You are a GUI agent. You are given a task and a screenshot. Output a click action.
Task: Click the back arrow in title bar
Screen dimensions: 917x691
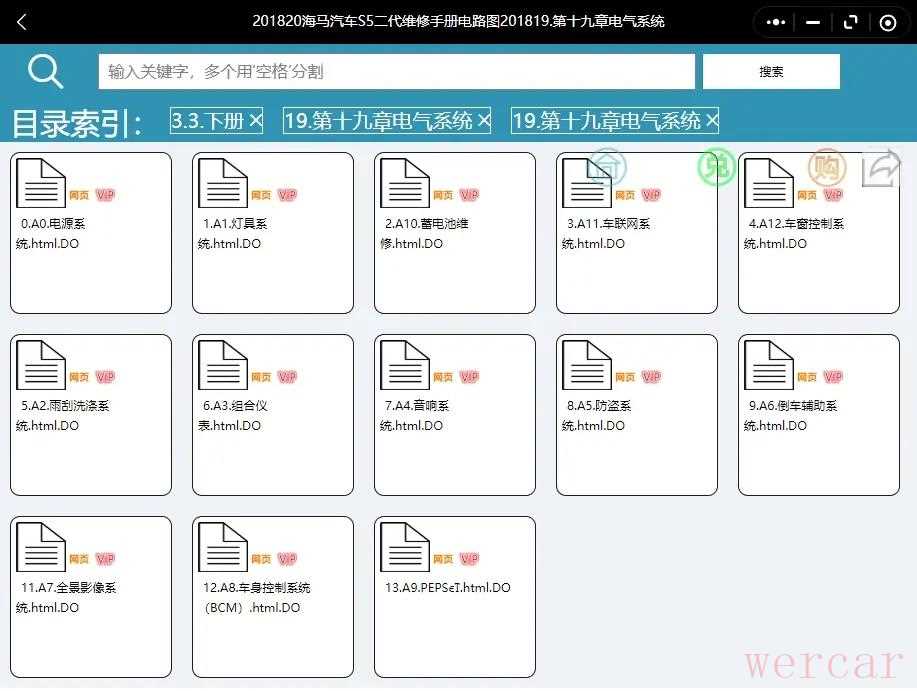[22, 22]
